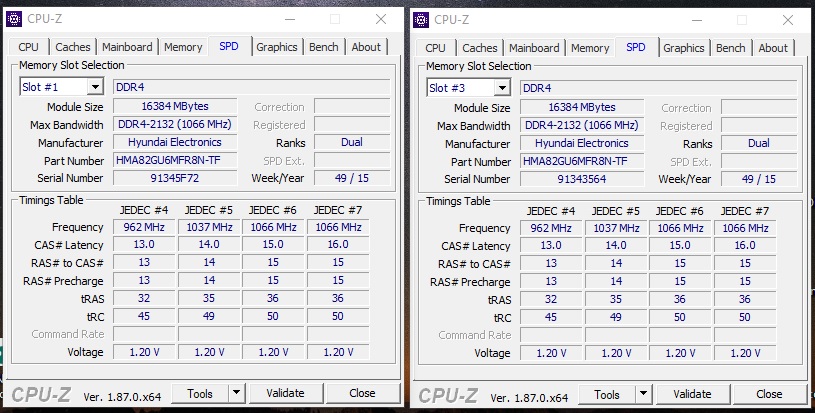
Task: Click the Tools button in the right window
Action: pos(607,394)
